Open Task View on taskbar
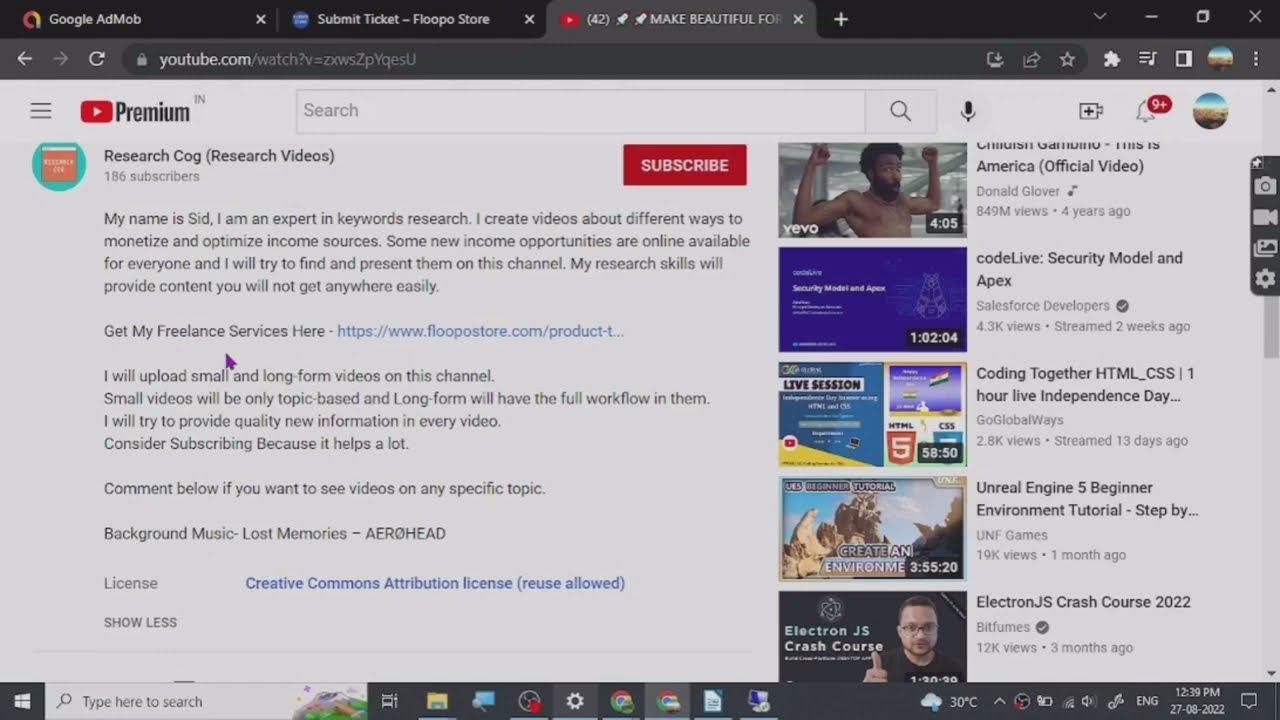1280x720 pixels. click(390, 701)
